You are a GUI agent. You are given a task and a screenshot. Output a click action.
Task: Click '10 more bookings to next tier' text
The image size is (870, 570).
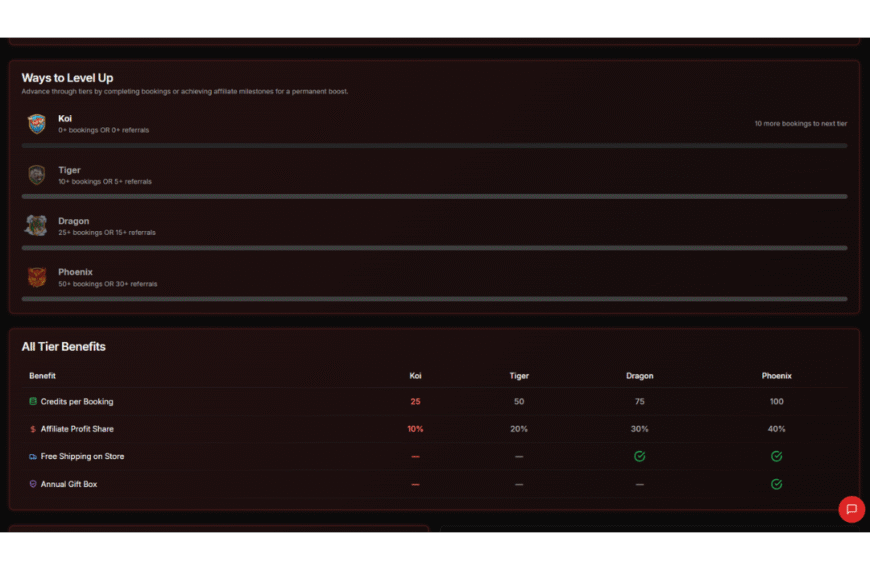800,124
